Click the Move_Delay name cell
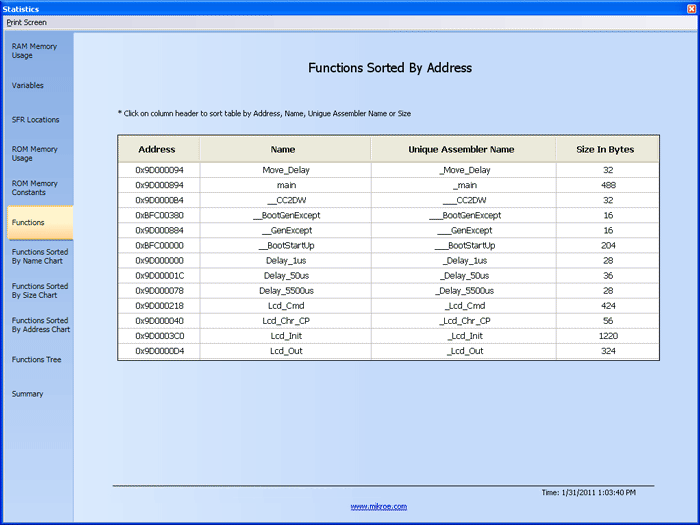Screen dimensions: 700x525 click(286, 170)
